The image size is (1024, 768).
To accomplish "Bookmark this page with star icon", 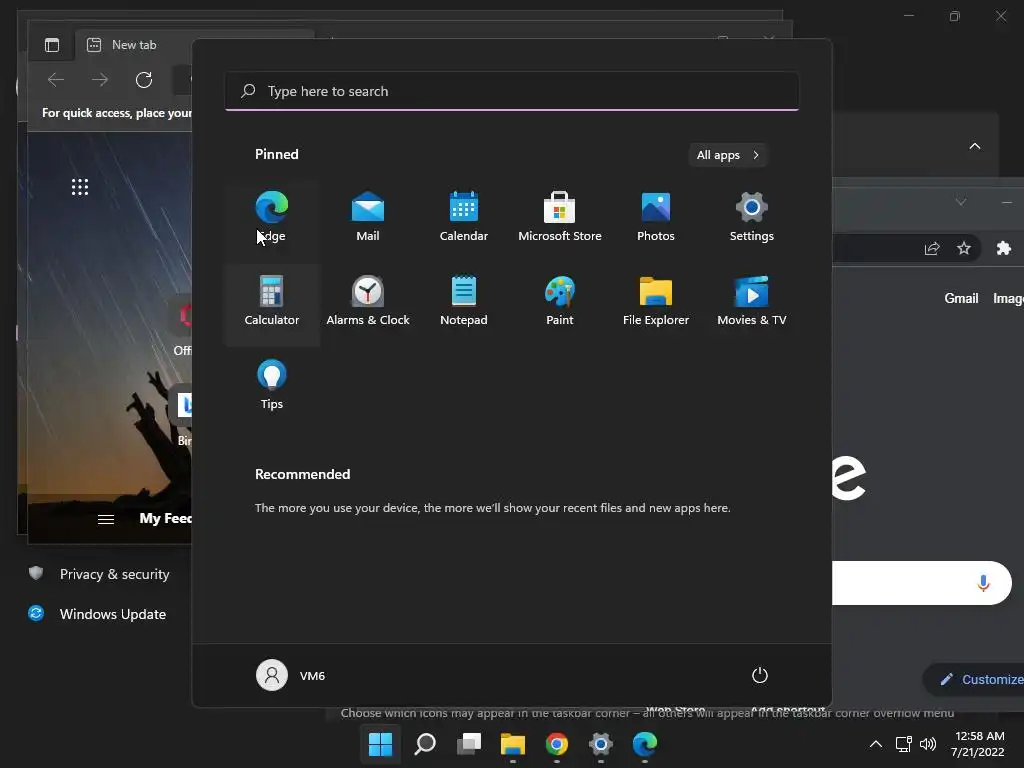I will [x=964, y=248].
